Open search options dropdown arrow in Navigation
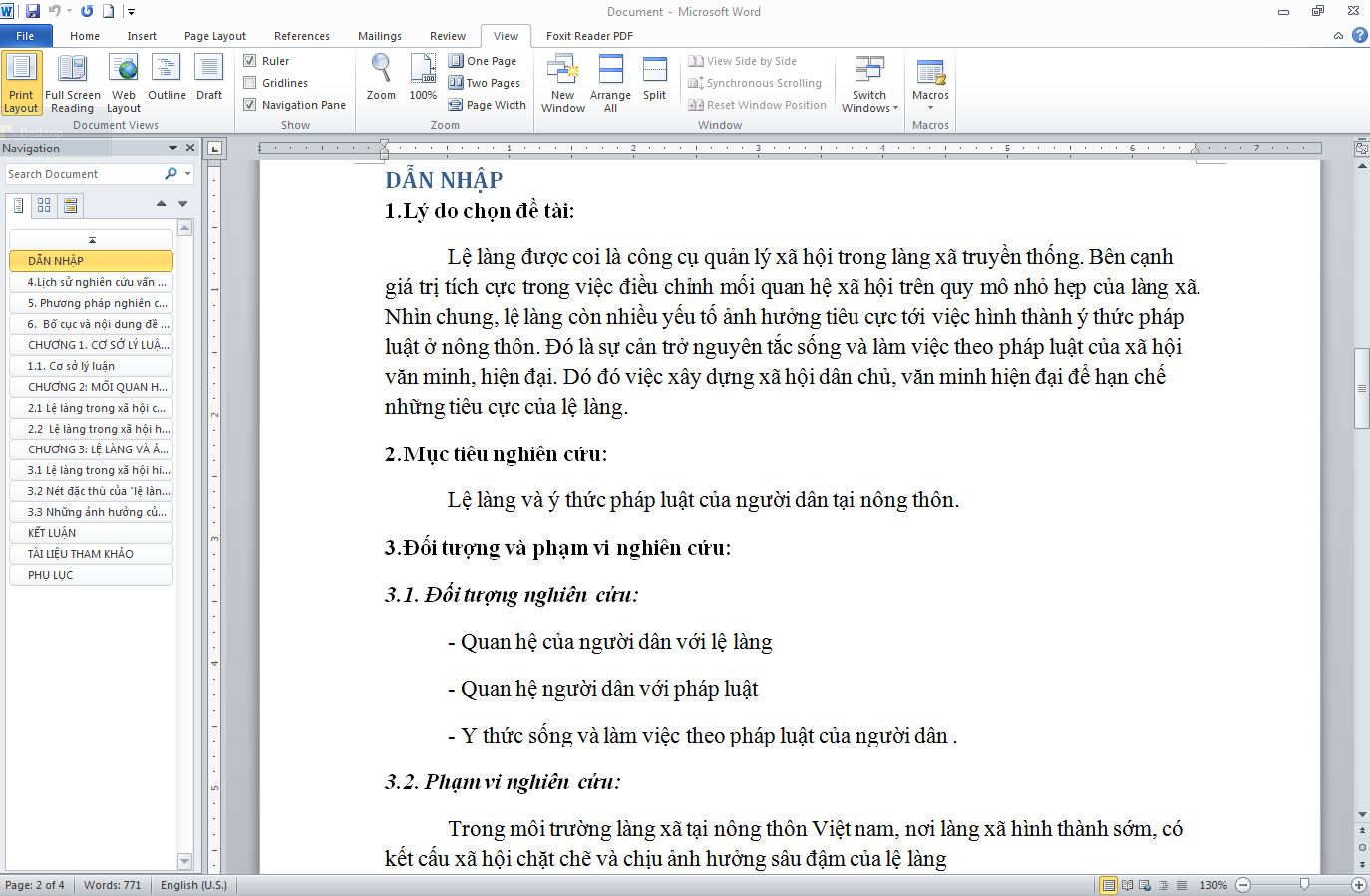Image resolution: width=1370 pixels, height=896 pixels. coord(187,174)
